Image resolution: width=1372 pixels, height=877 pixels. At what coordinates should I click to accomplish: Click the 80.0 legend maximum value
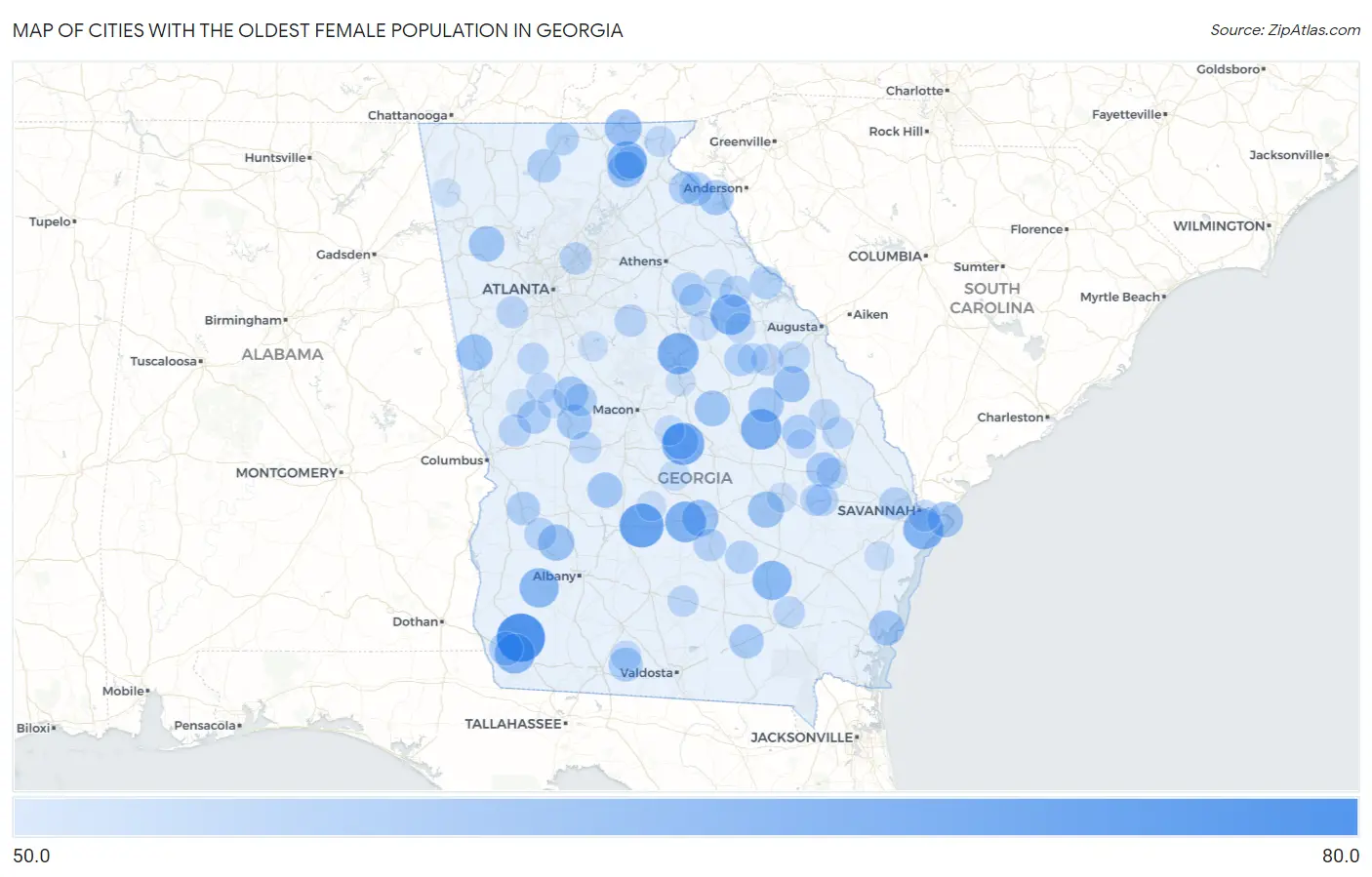1340,856
